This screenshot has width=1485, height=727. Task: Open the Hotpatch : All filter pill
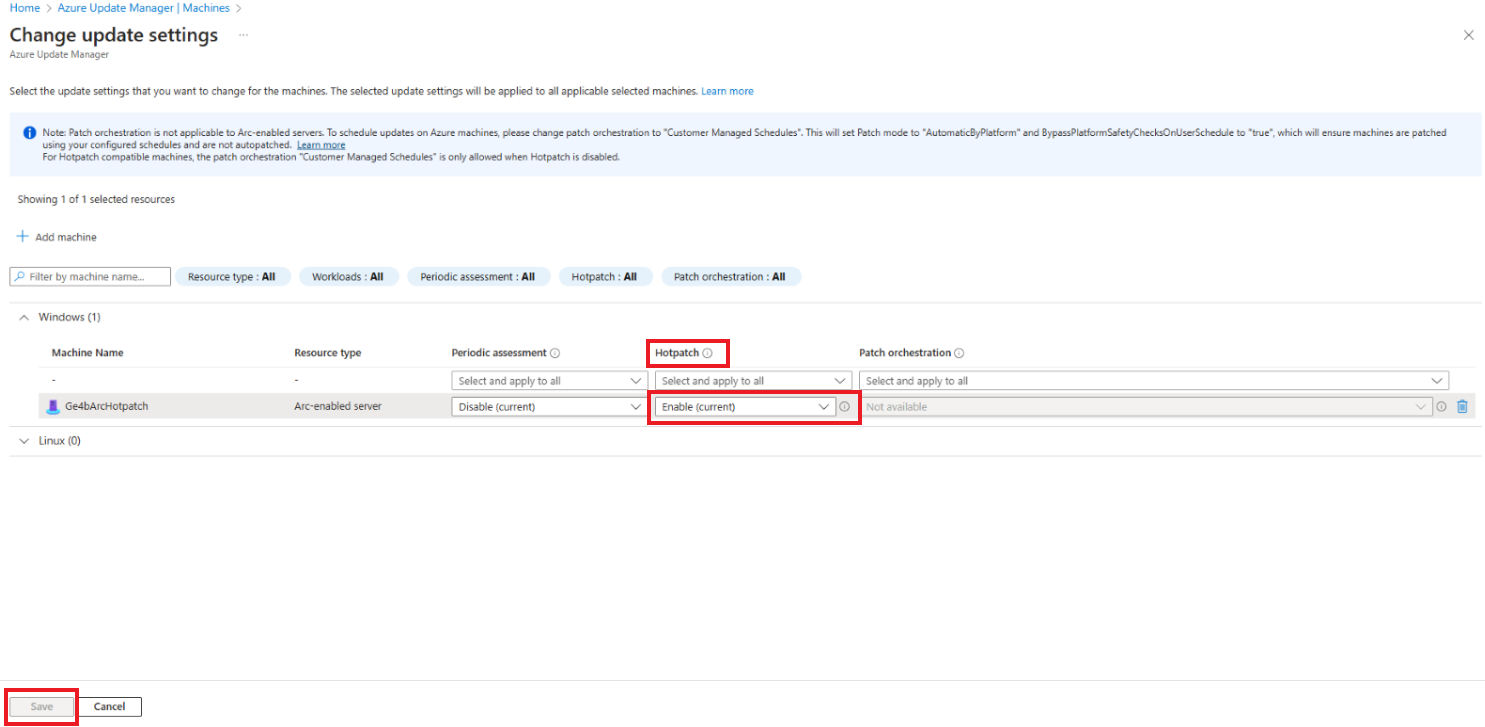pos(605,277)
